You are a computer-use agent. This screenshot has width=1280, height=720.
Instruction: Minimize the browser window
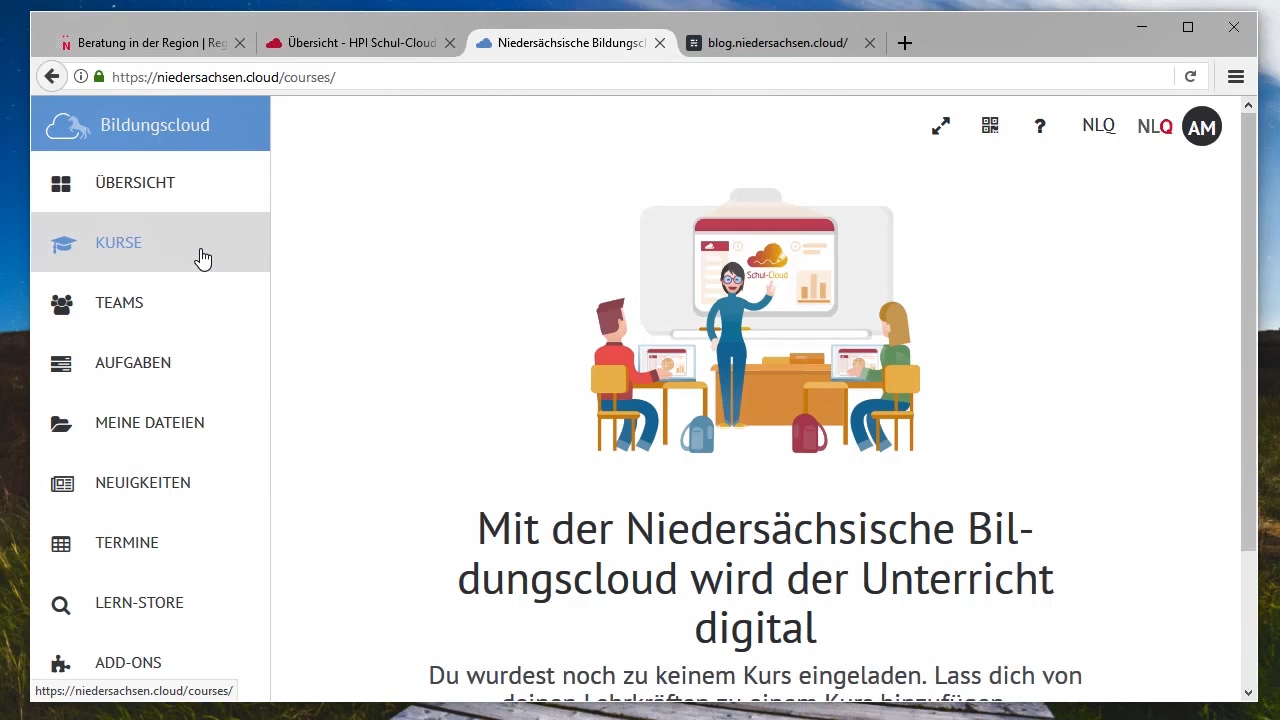coord(1142,27)
